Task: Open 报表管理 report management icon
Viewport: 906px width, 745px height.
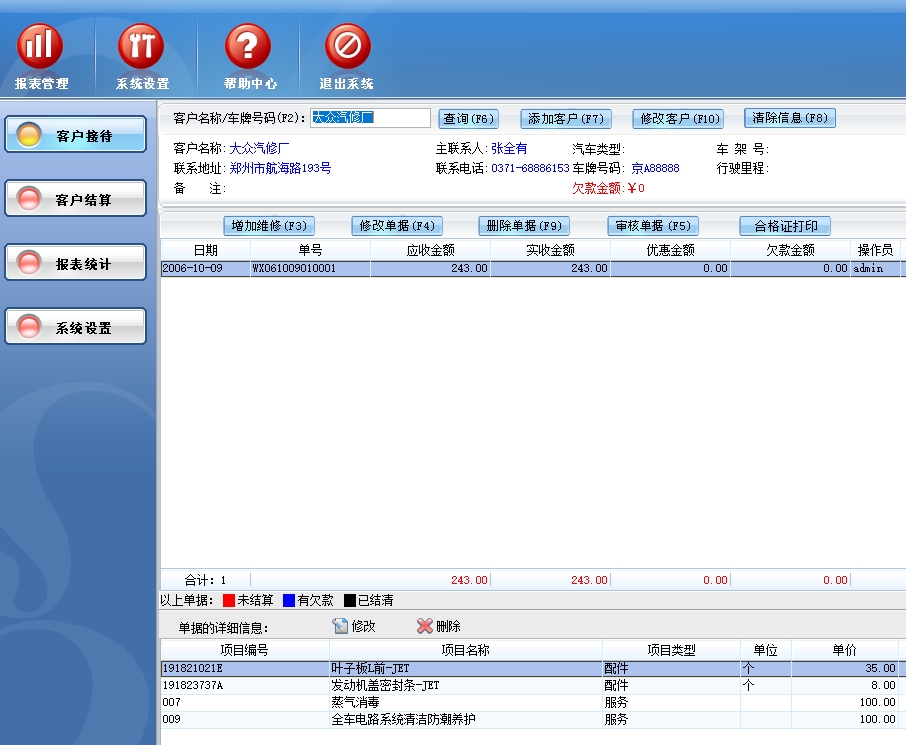Action: point(41,47)
